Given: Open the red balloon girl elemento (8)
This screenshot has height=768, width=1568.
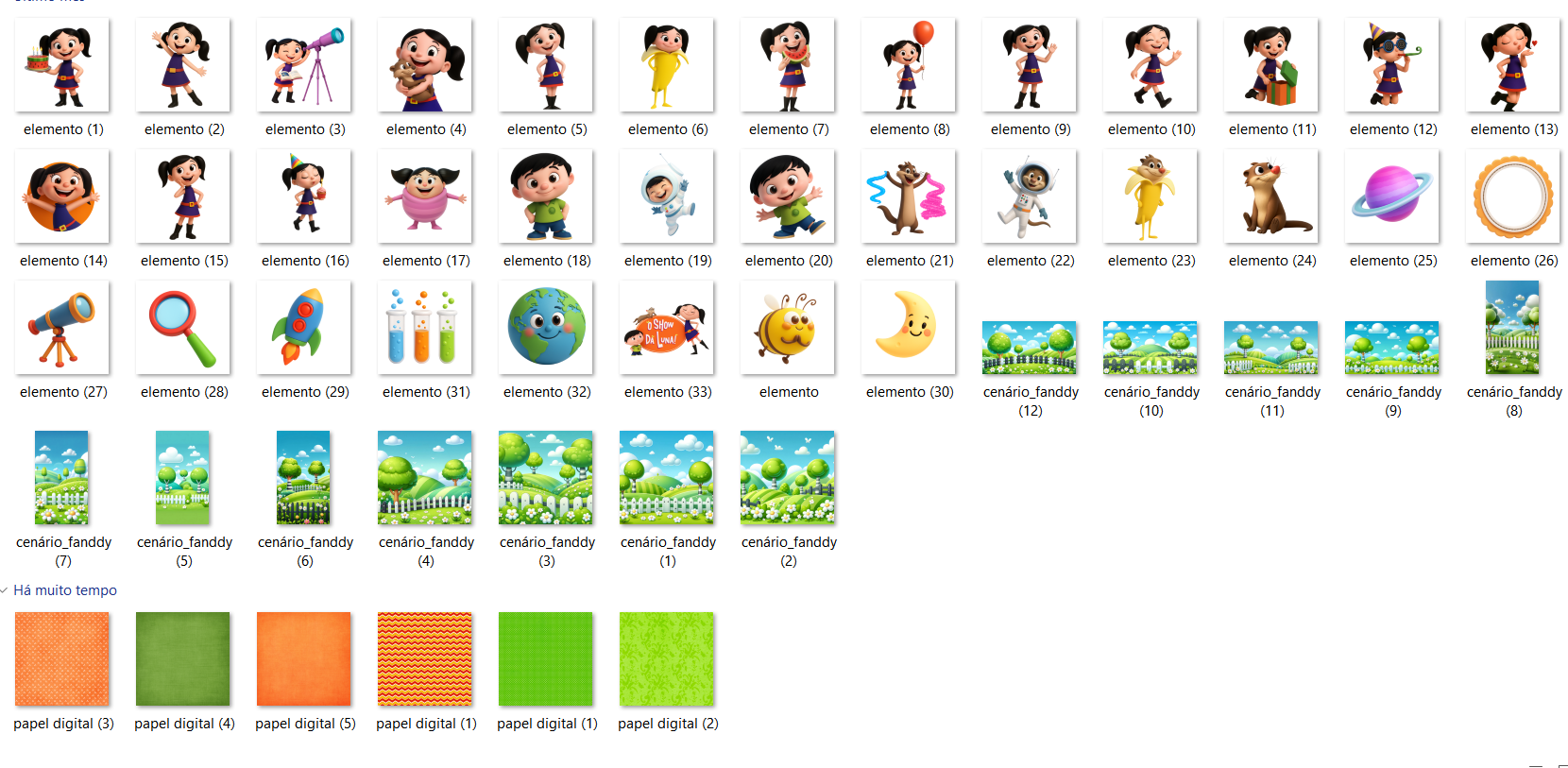Looking at the screenshot, I should (x=909, y=66).
